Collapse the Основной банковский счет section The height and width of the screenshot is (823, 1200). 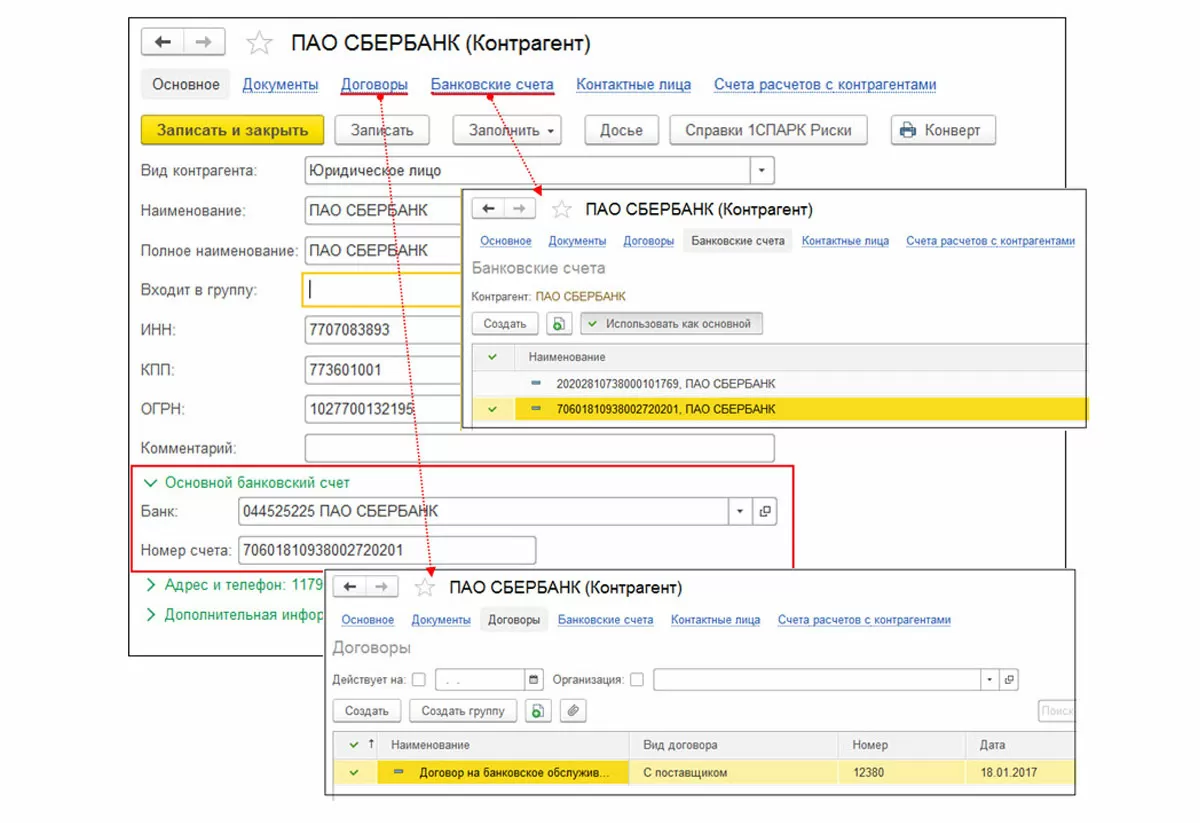click(x=152, y=482)
